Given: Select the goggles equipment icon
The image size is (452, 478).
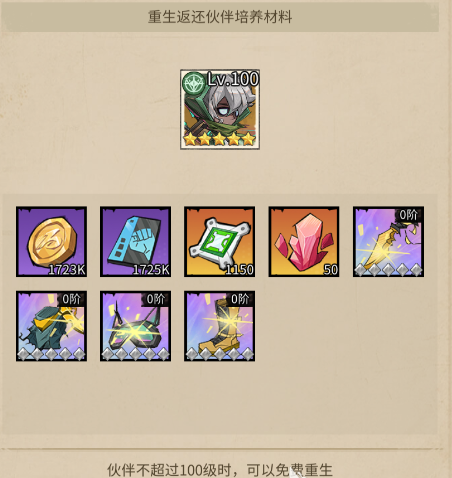Looking at the screenshot, I should (135, 326).
